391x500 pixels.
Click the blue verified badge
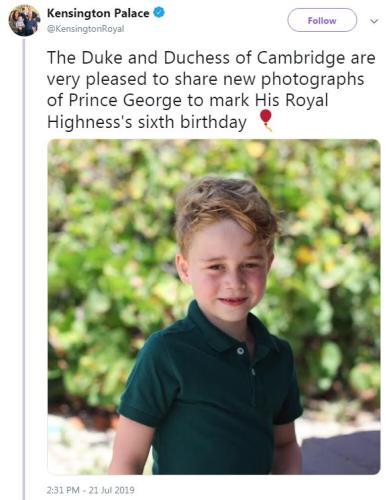(158, 13)
